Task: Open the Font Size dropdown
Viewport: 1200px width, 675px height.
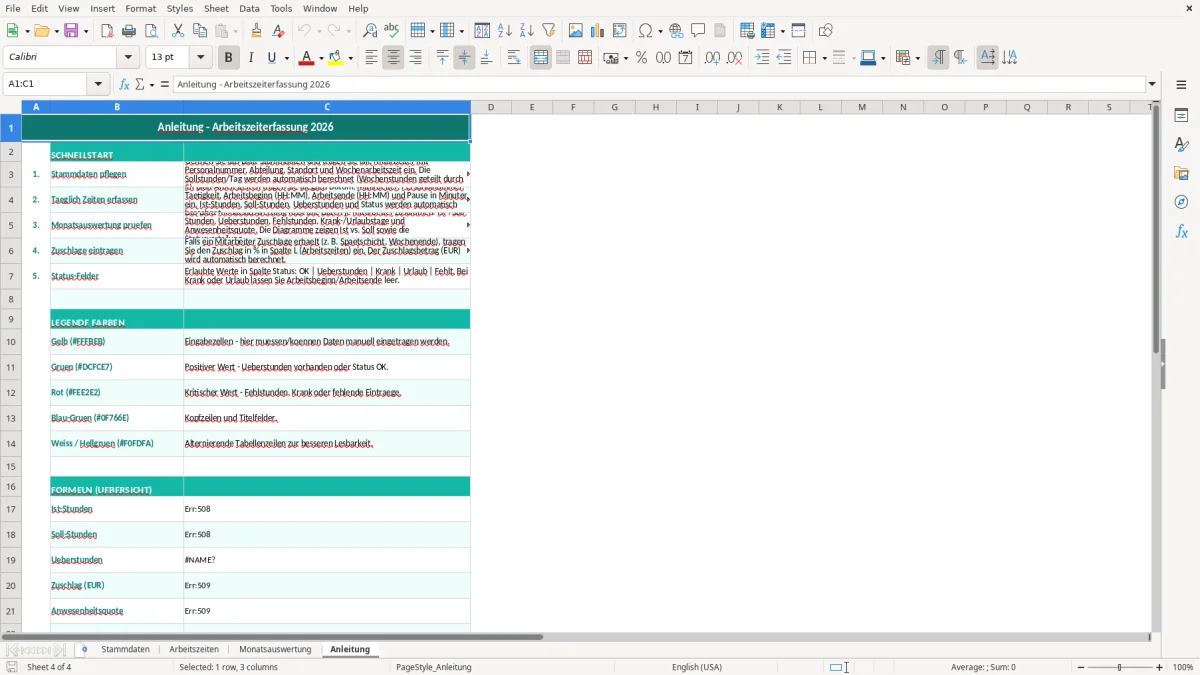Action: point(201,58)
